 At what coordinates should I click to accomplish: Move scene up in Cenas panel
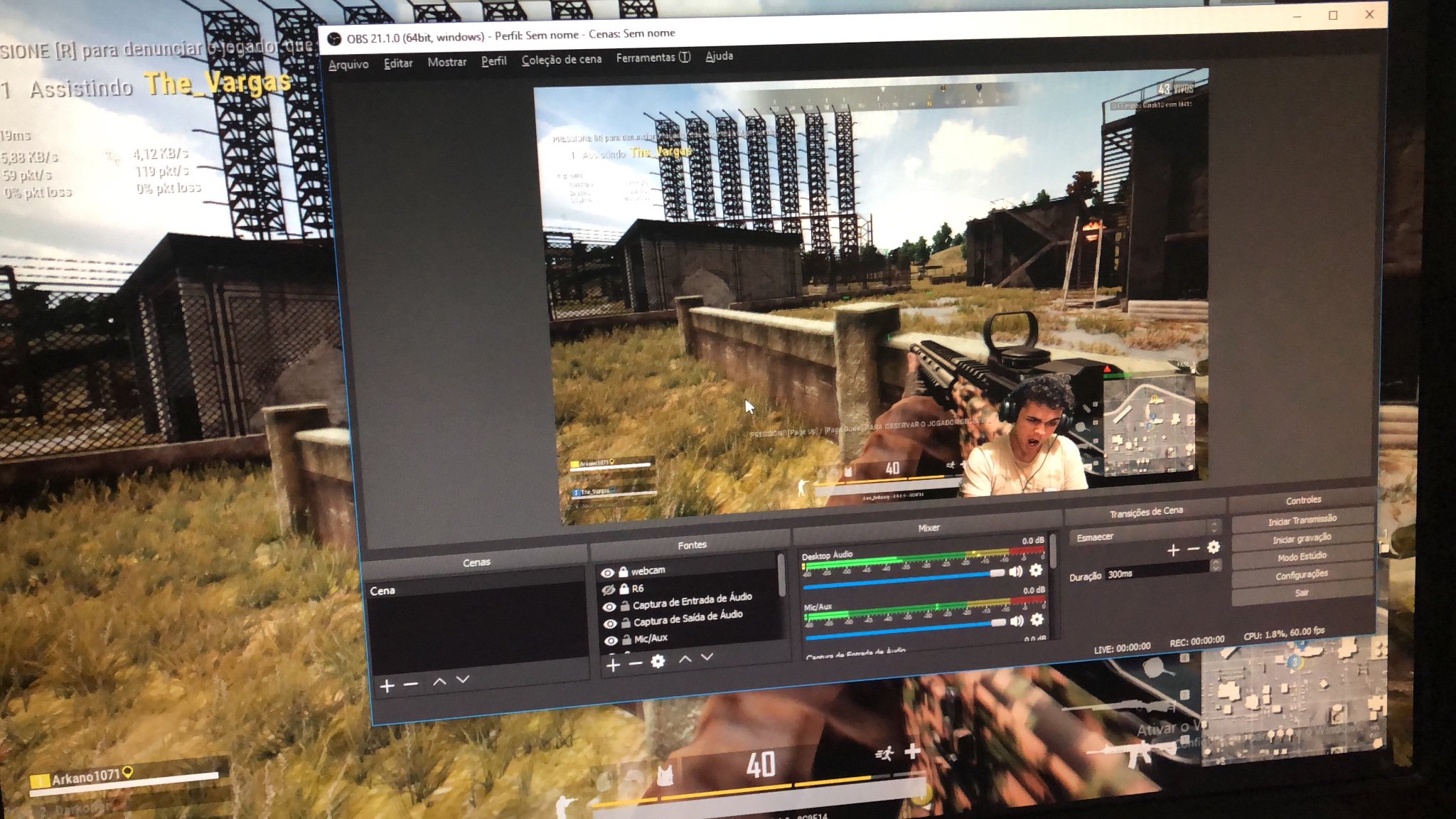coord(439,682)
